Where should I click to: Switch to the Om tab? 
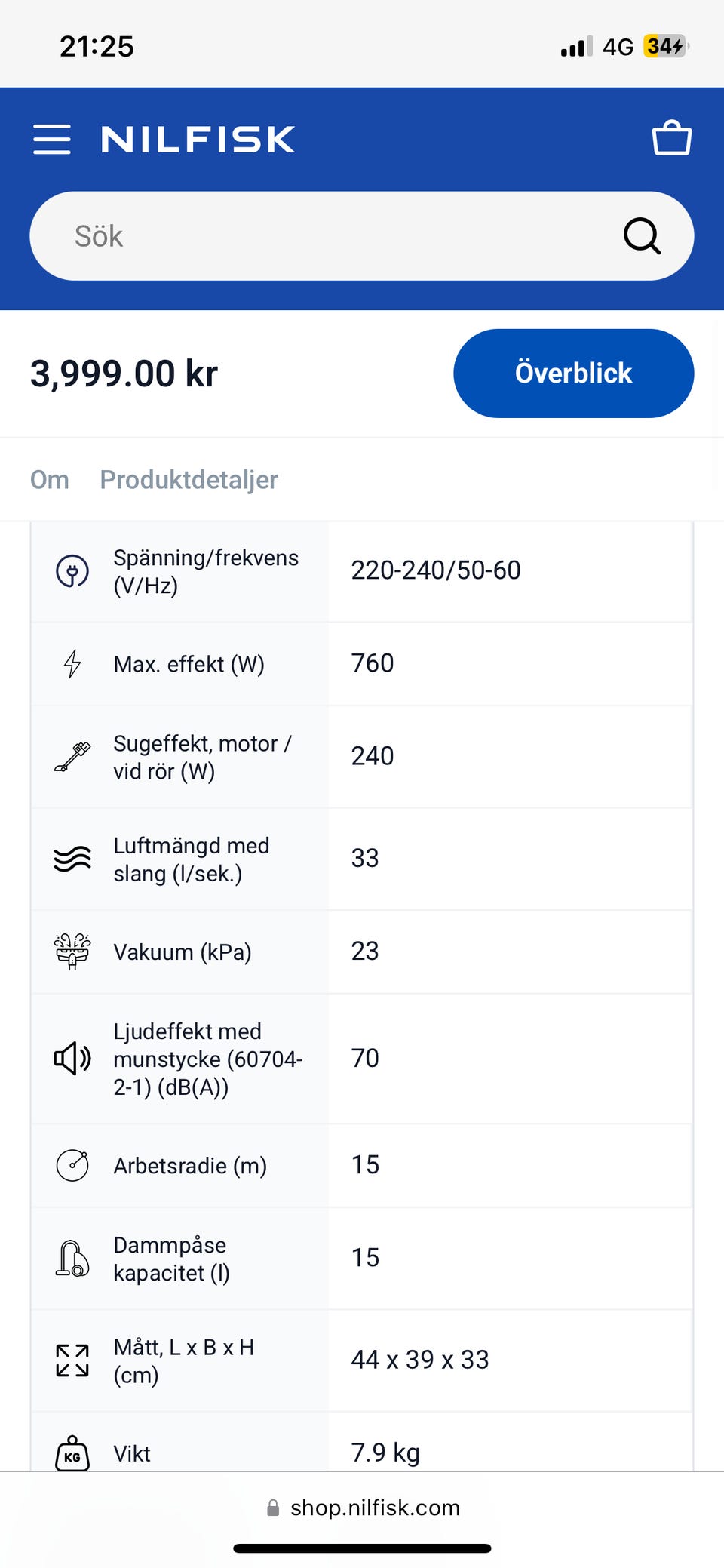tap(50, 480)
